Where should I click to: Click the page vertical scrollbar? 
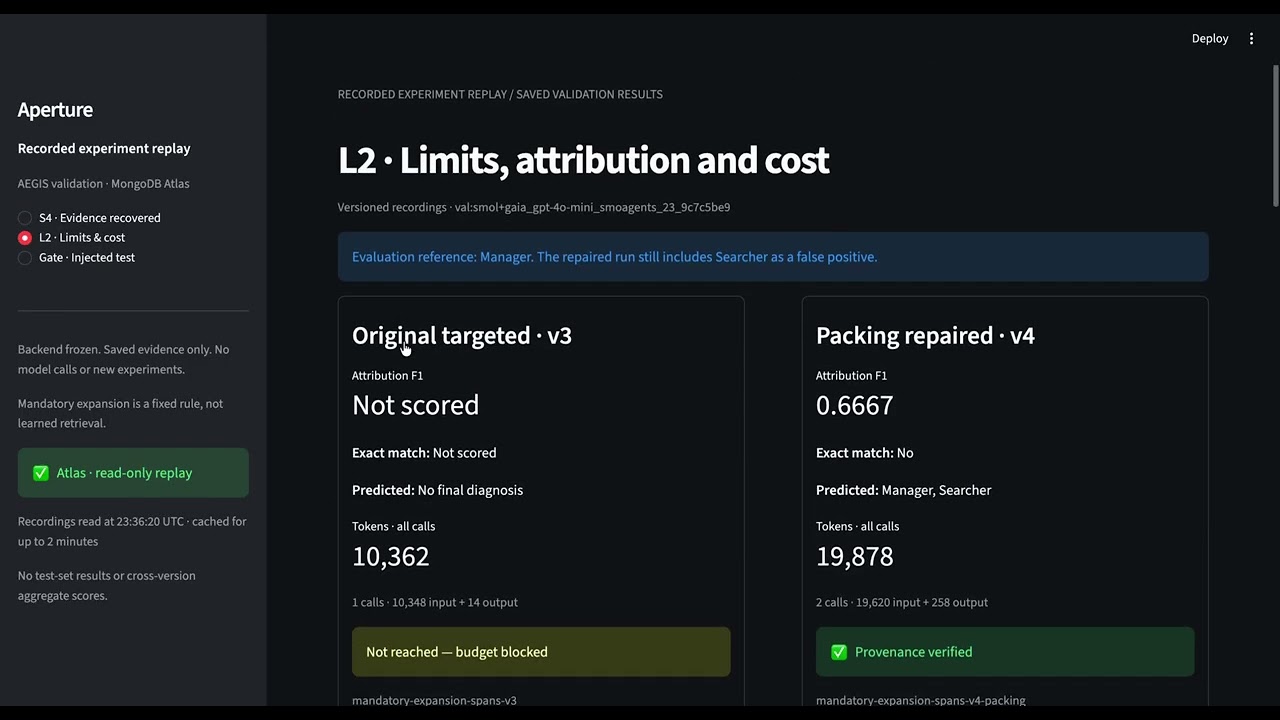[x=1275, y=135]
